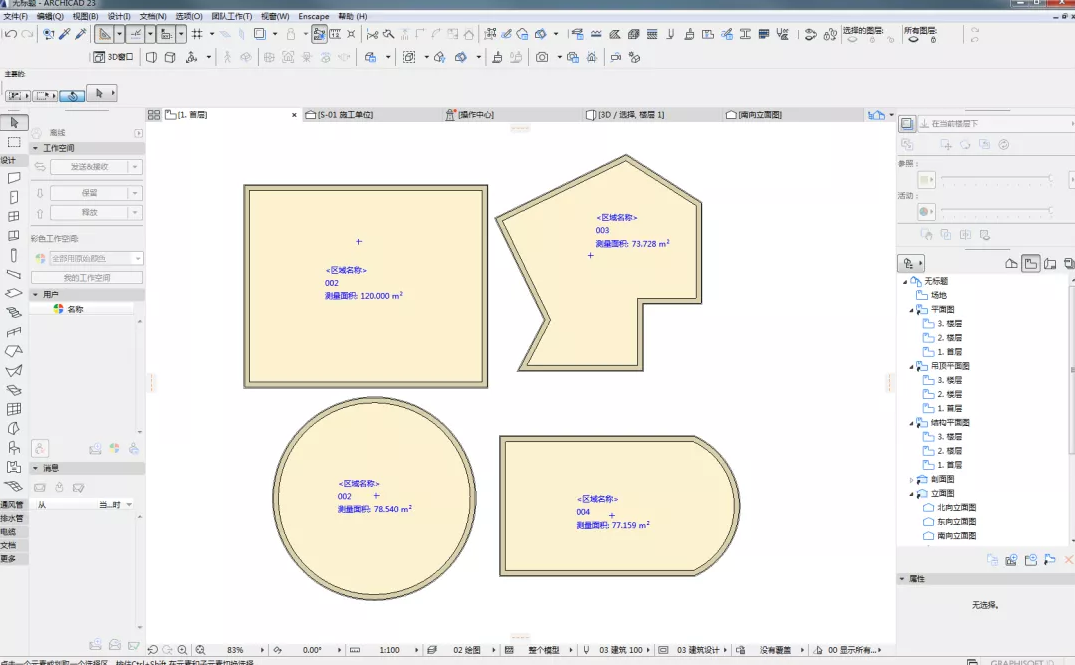1075x665 pixels.
Task: Click the 参照 trace intensity slider
Action: [x=995, y=179]
